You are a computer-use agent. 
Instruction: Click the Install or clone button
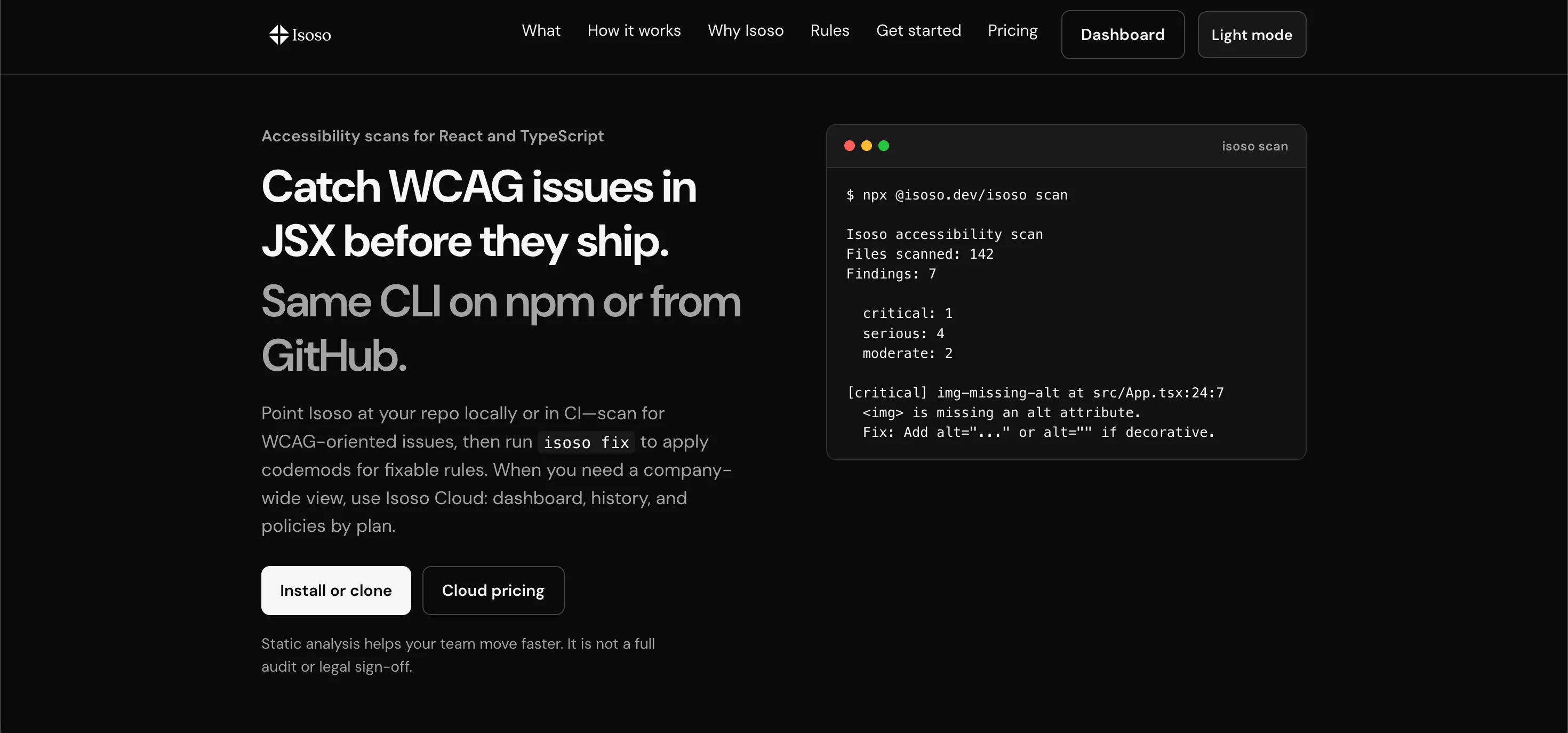coord(336,590)
